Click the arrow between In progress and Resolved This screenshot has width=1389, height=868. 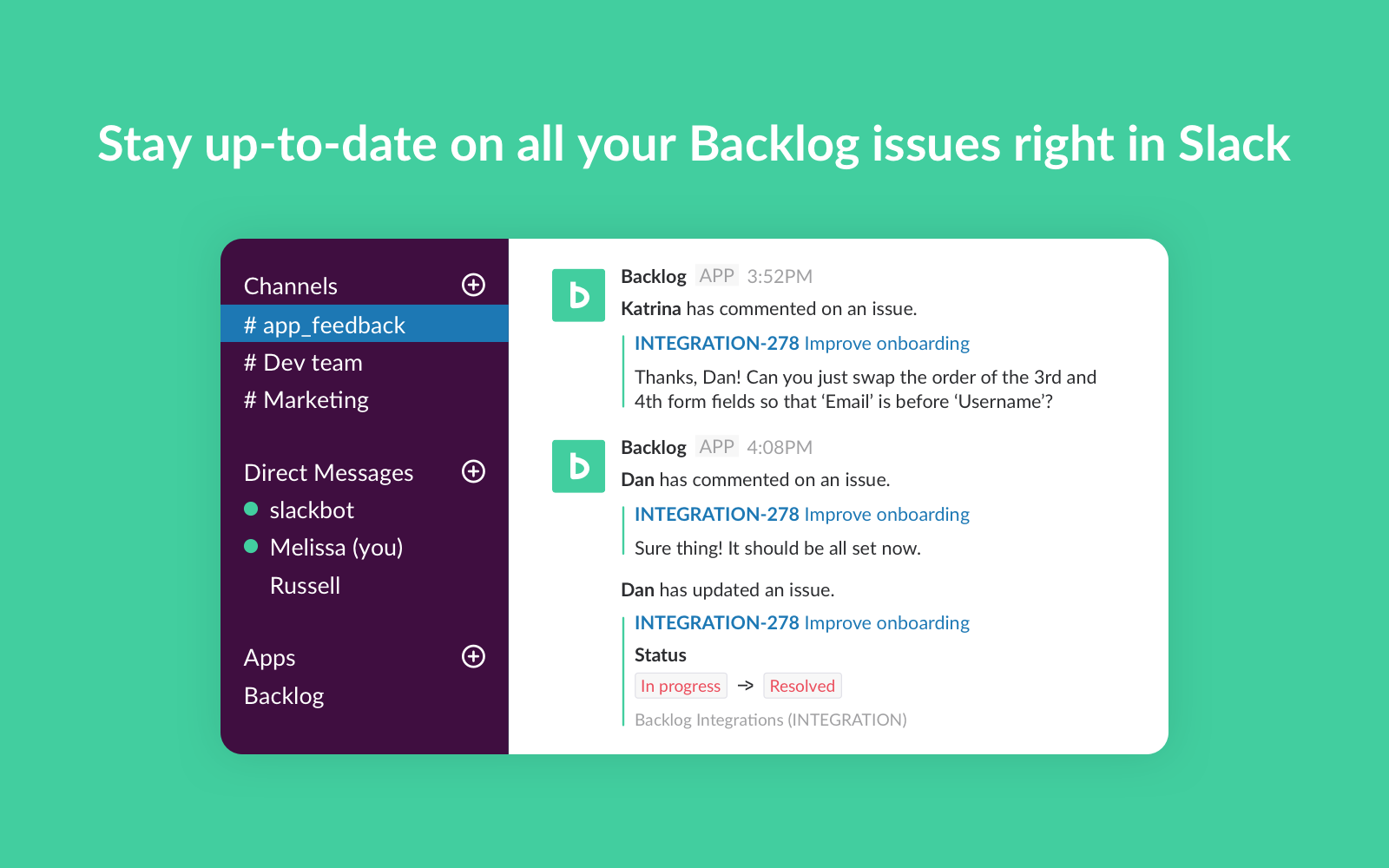[x=745, y=686]
